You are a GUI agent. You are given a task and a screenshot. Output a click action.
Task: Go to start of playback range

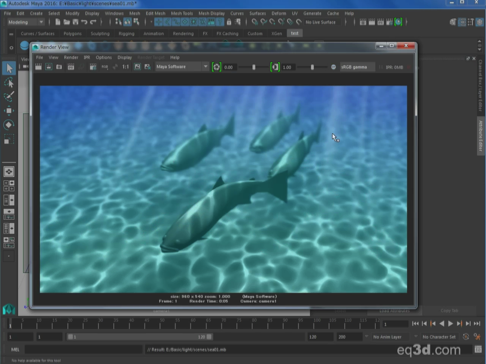(415, 323)
